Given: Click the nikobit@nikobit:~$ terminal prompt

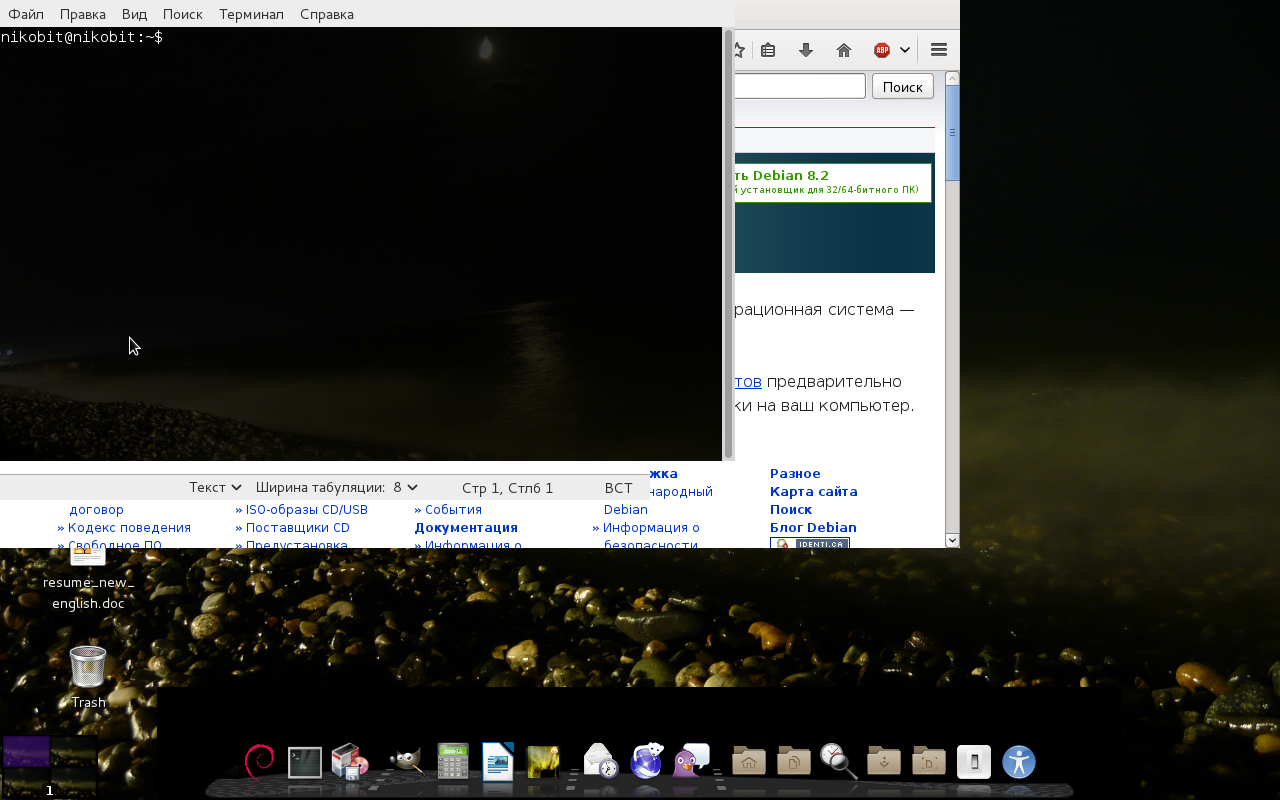Looking at the screenshot, I should coord(82,37).
